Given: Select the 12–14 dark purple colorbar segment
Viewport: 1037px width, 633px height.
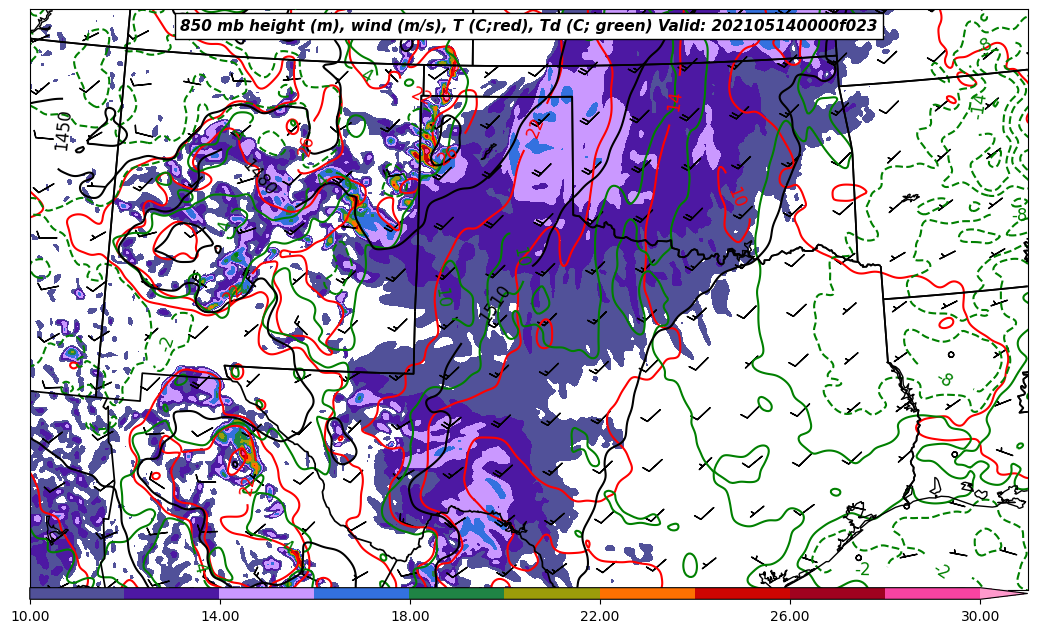Looking at the screenshot, I should pos(172,593).
